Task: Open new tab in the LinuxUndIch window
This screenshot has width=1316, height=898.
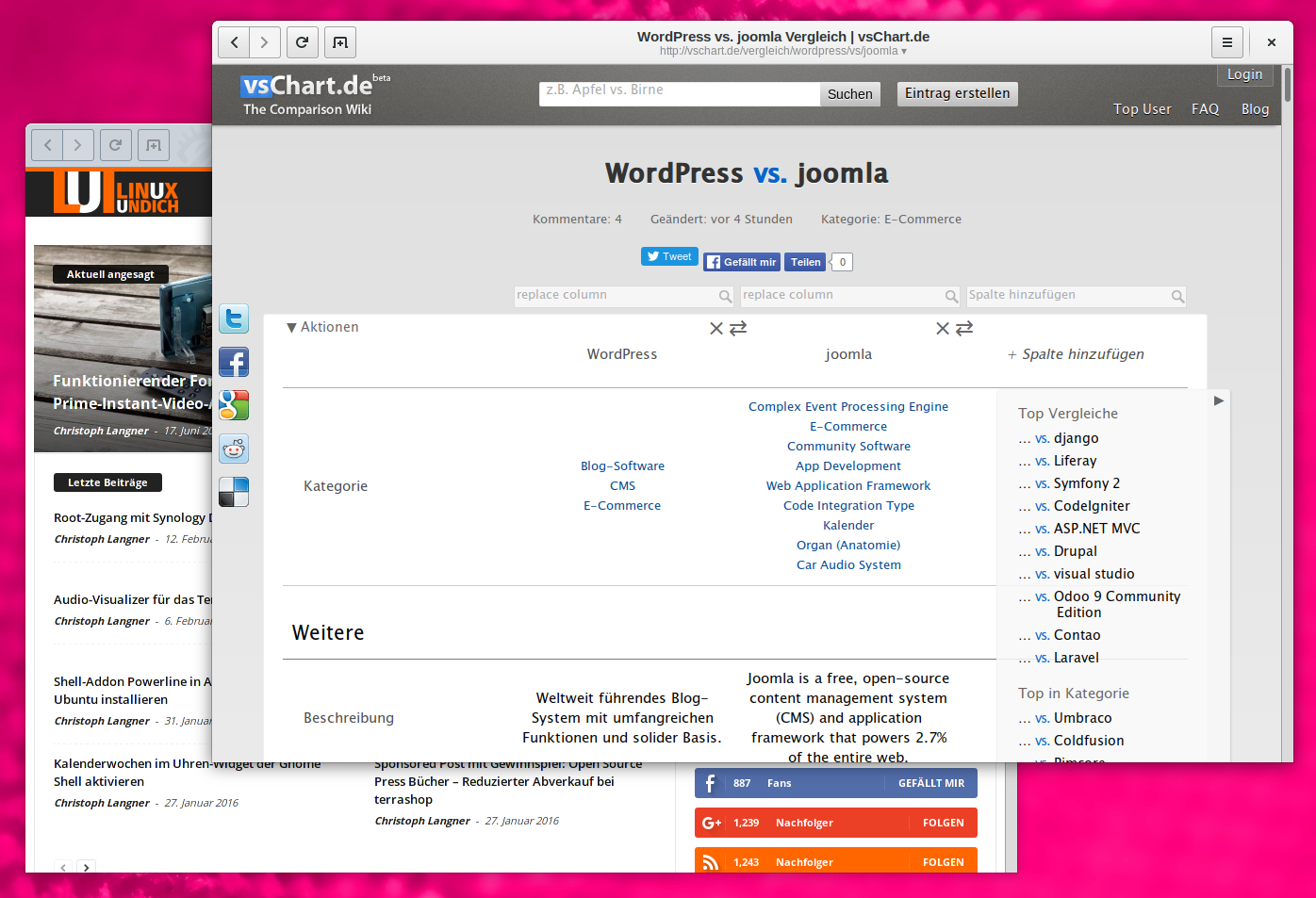Action: click(x=154, y=145)
